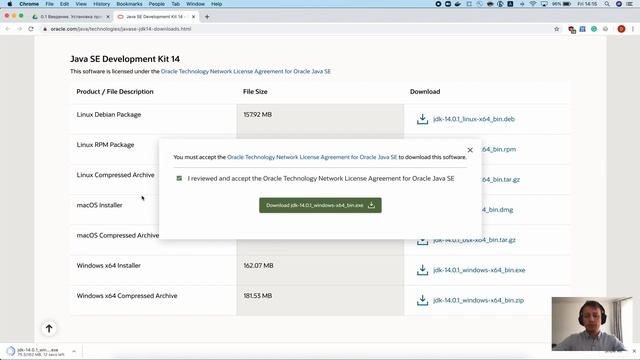Open Notification Center list icon
Viewport: 640px width, 360px height.
click(x=630, y=4)
